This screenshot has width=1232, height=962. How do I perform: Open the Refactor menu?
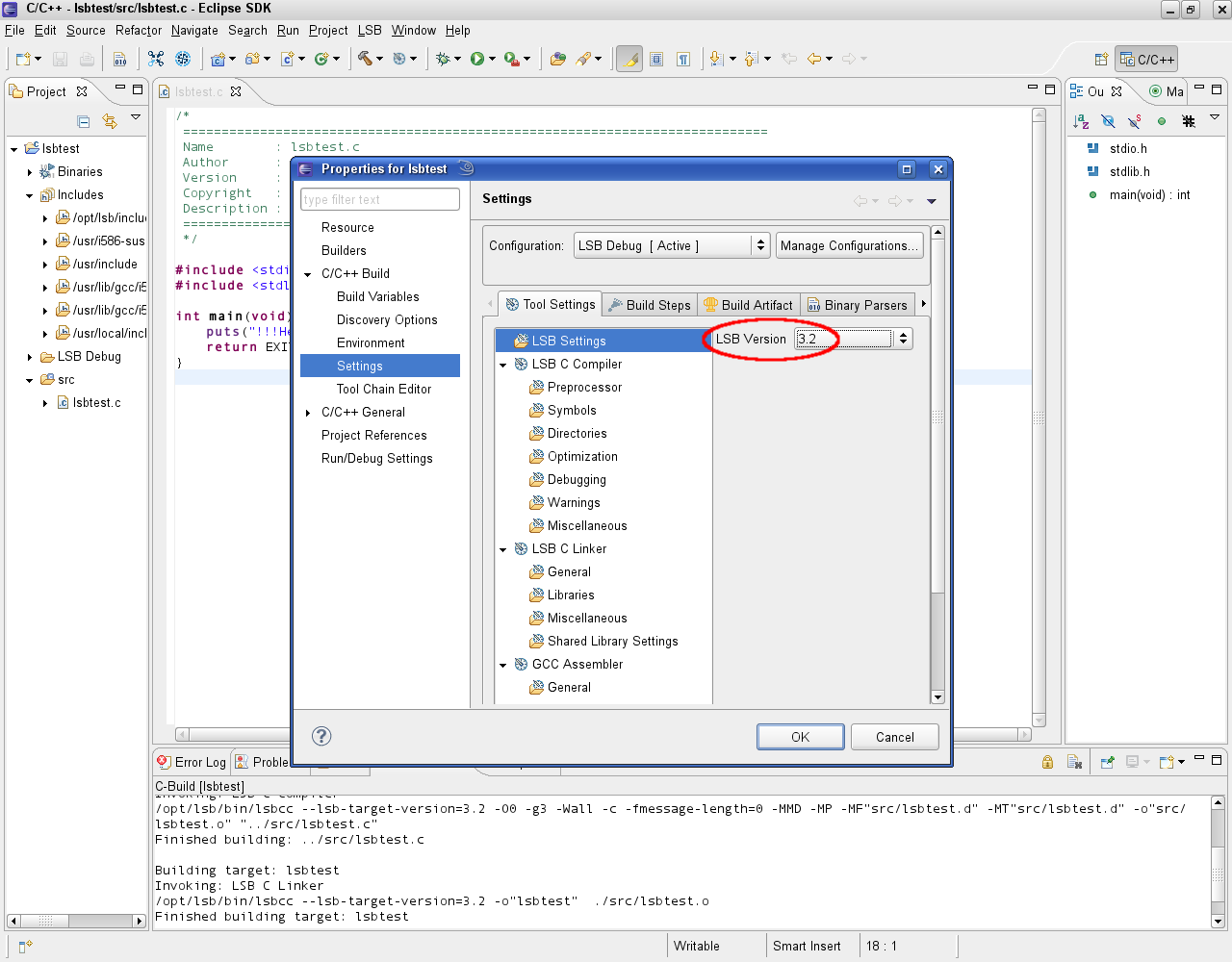click(139, 30)
